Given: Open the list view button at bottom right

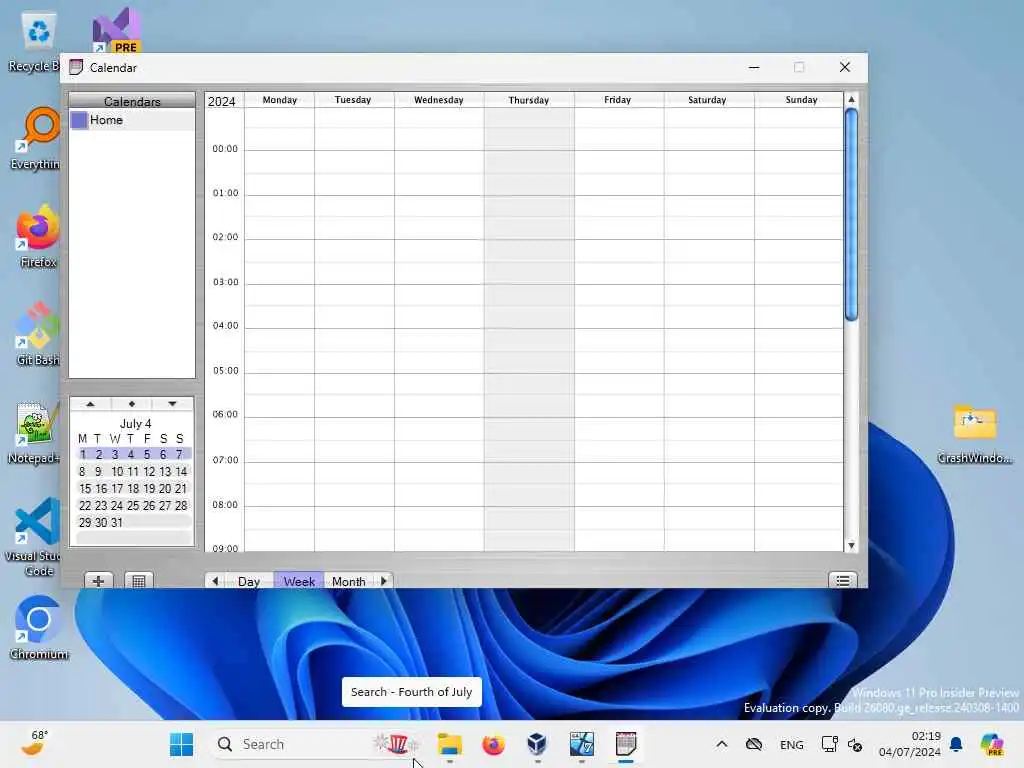Looking at the screenshot, I should coord(842,581).
